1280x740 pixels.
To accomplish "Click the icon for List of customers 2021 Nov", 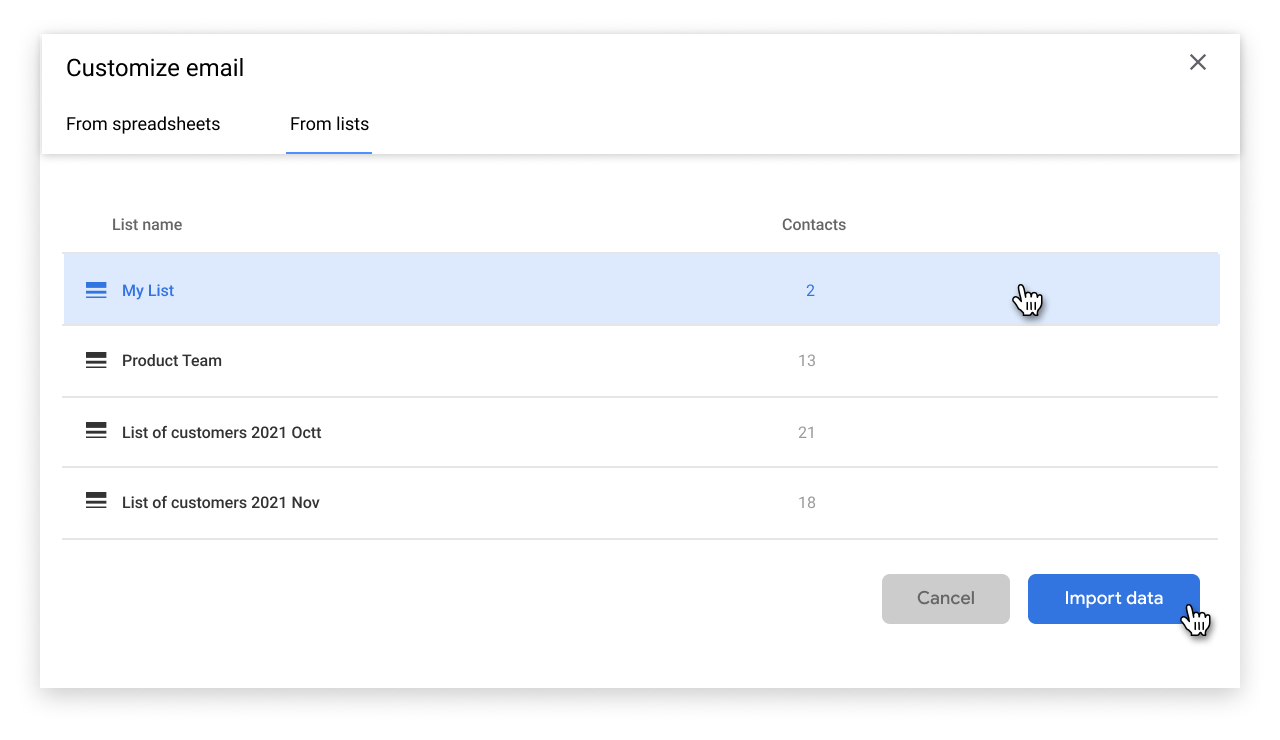I will point(96,502).
